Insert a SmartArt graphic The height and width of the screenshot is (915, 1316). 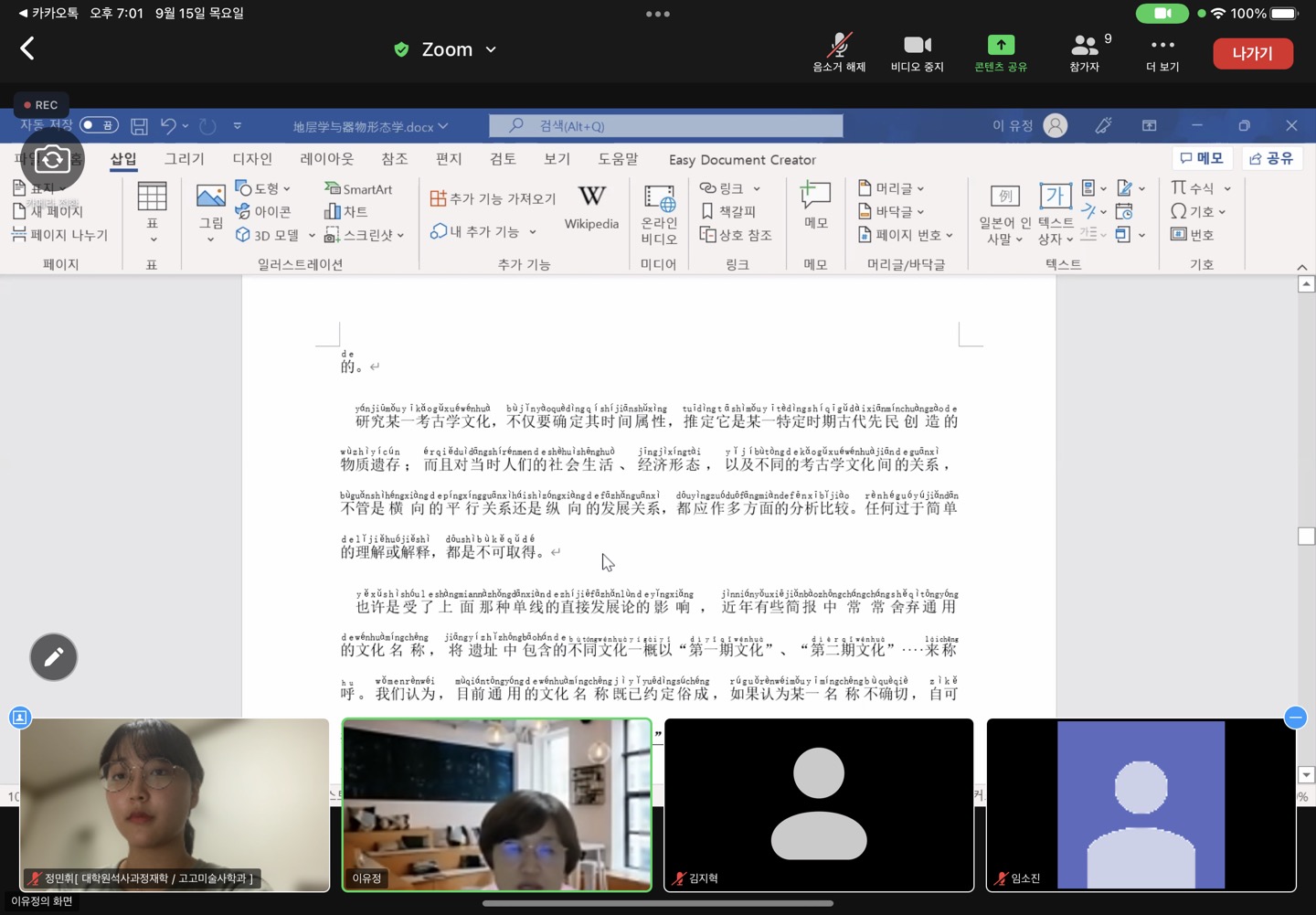[x=358, y=189]
